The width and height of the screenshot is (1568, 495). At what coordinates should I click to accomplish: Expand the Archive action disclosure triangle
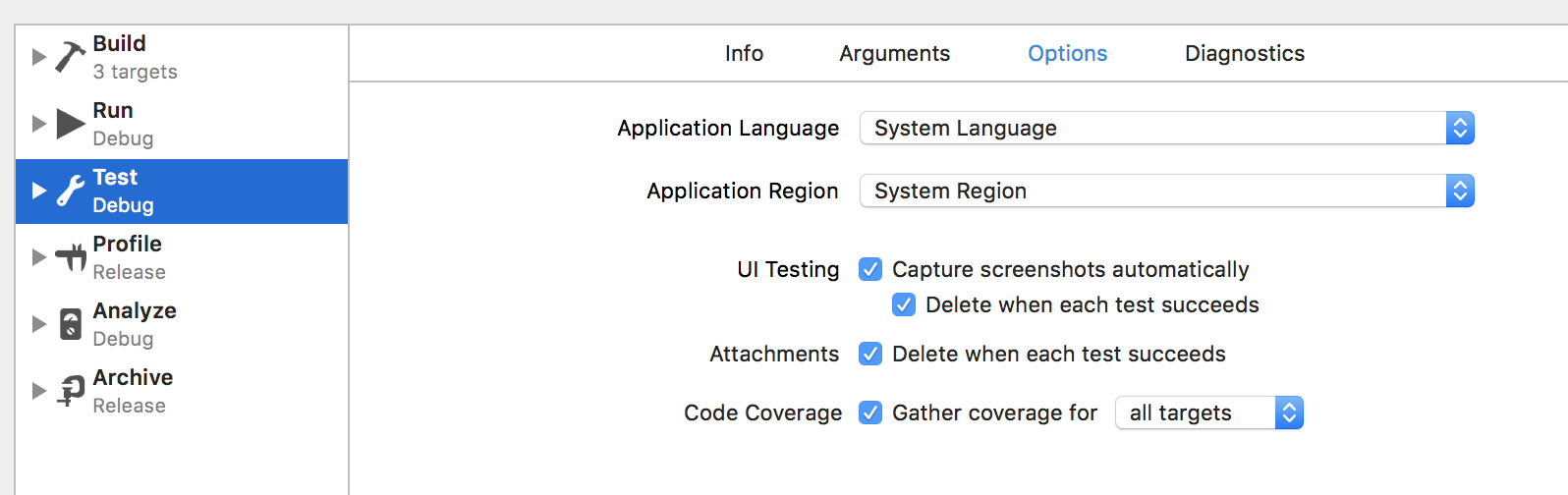[x=39, y=391]
